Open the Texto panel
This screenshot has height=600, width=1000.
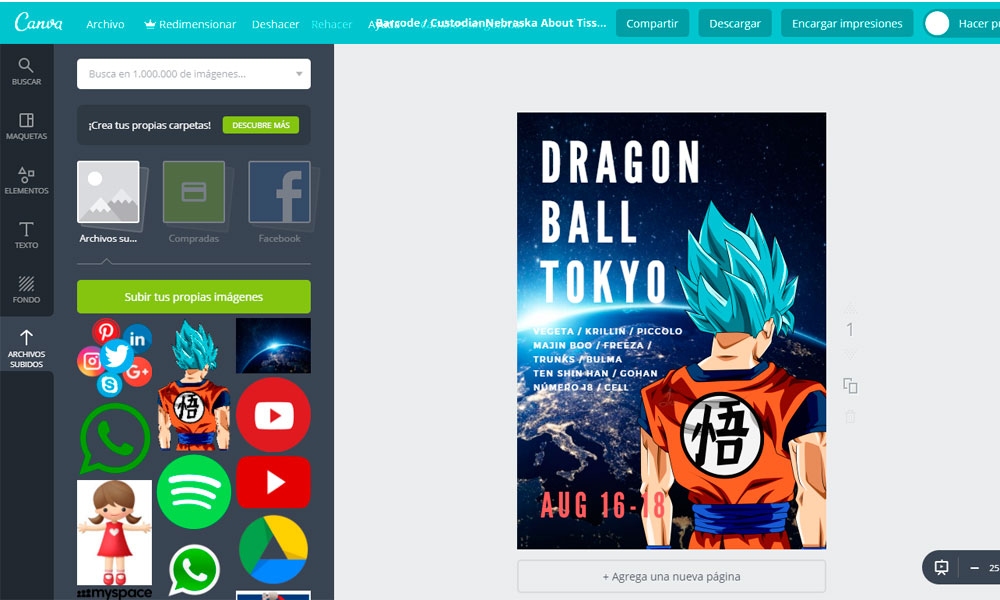pyautogui.click(x=26, y=235)
